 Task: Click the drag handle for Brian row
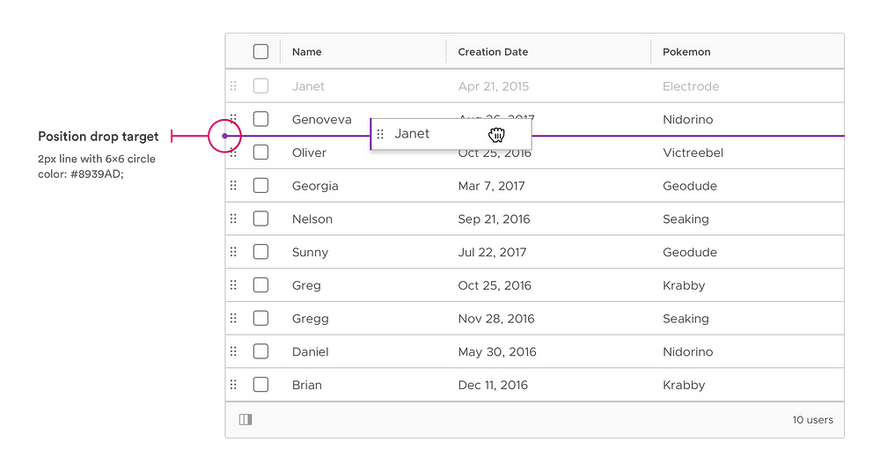pyautogui.click(x=233, y=384)
